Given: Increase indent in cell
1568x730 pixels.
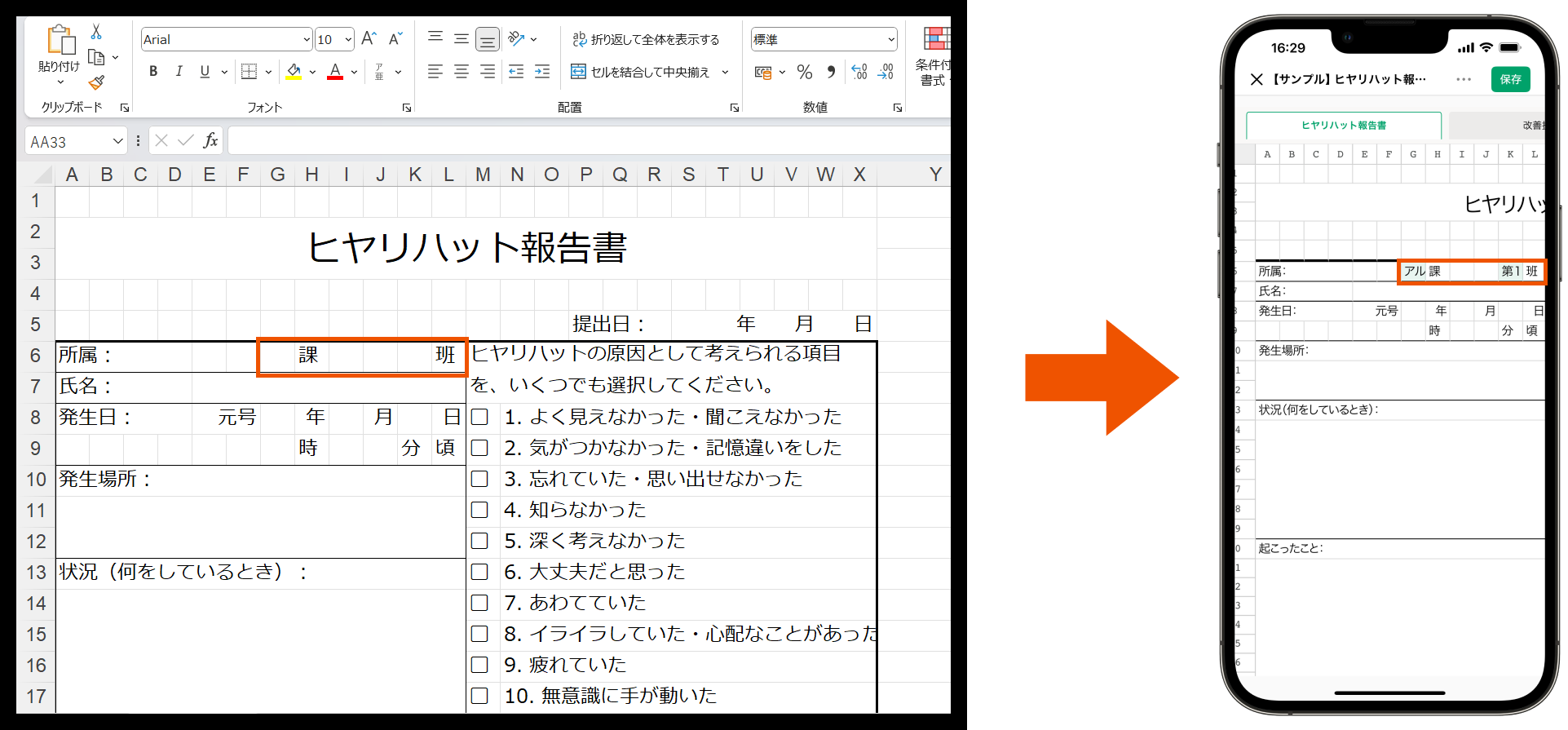Looking at the screenshot, I should tap(542, 72).
